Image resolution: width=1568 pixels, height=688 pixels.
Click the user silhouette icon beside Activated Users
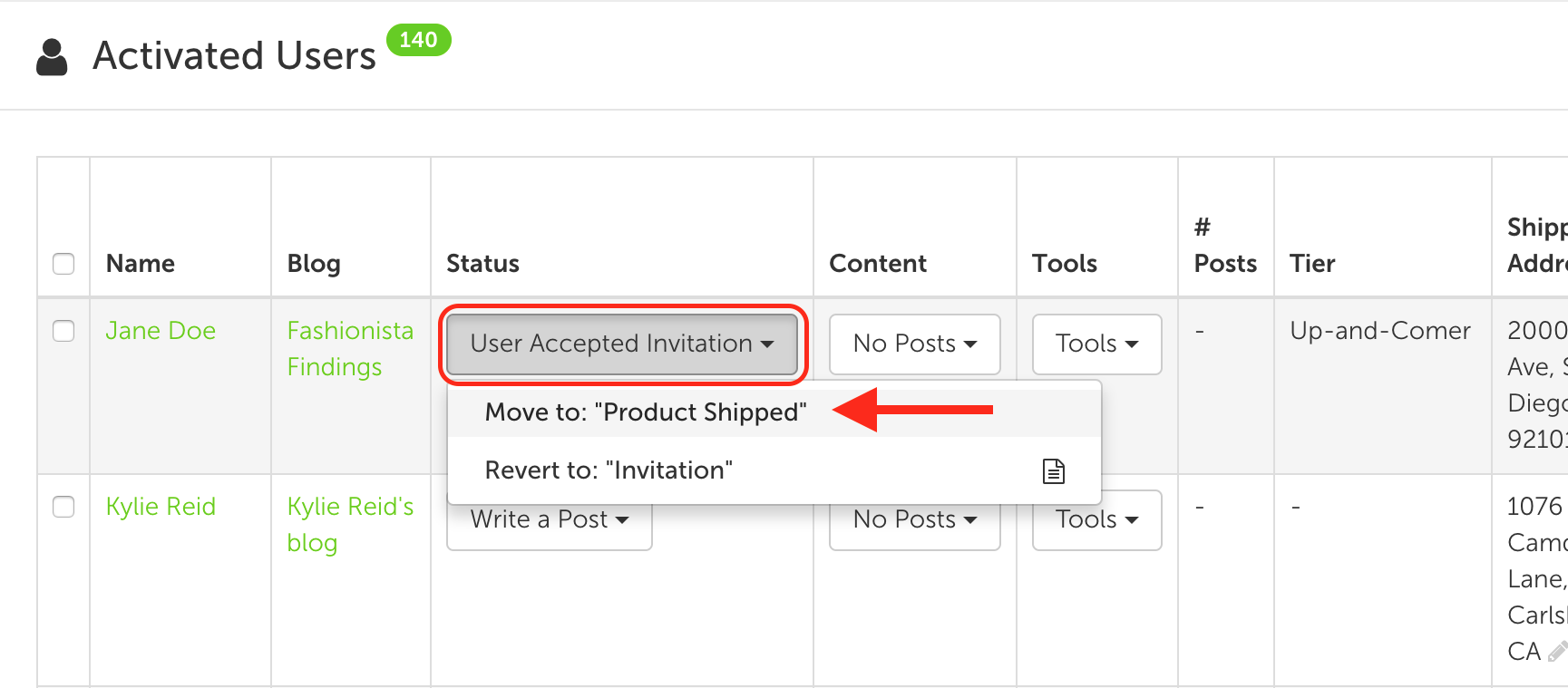click(x=52, y=57)
